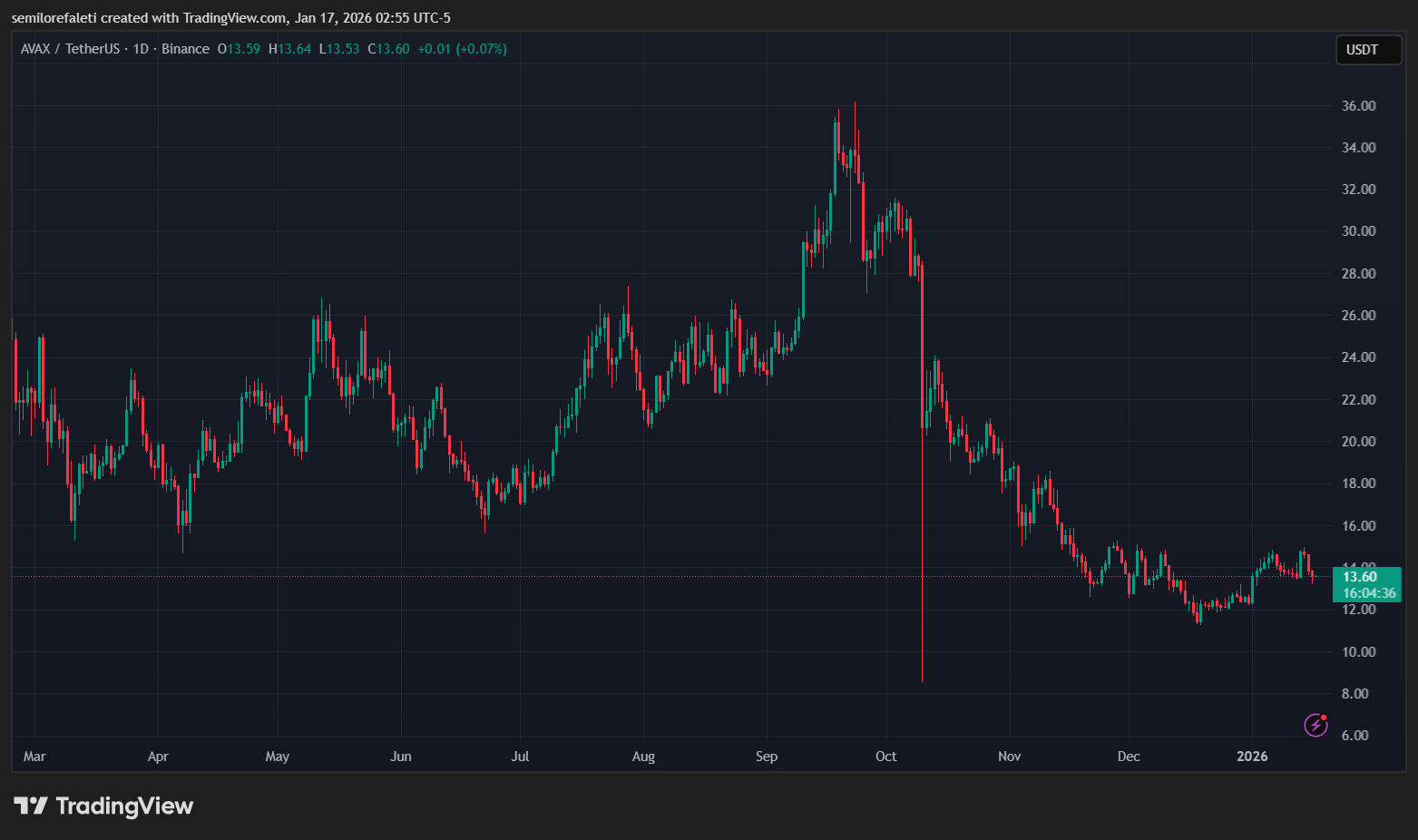
Task: Click the Jul label on time axis
Action: tap(520, 757)
